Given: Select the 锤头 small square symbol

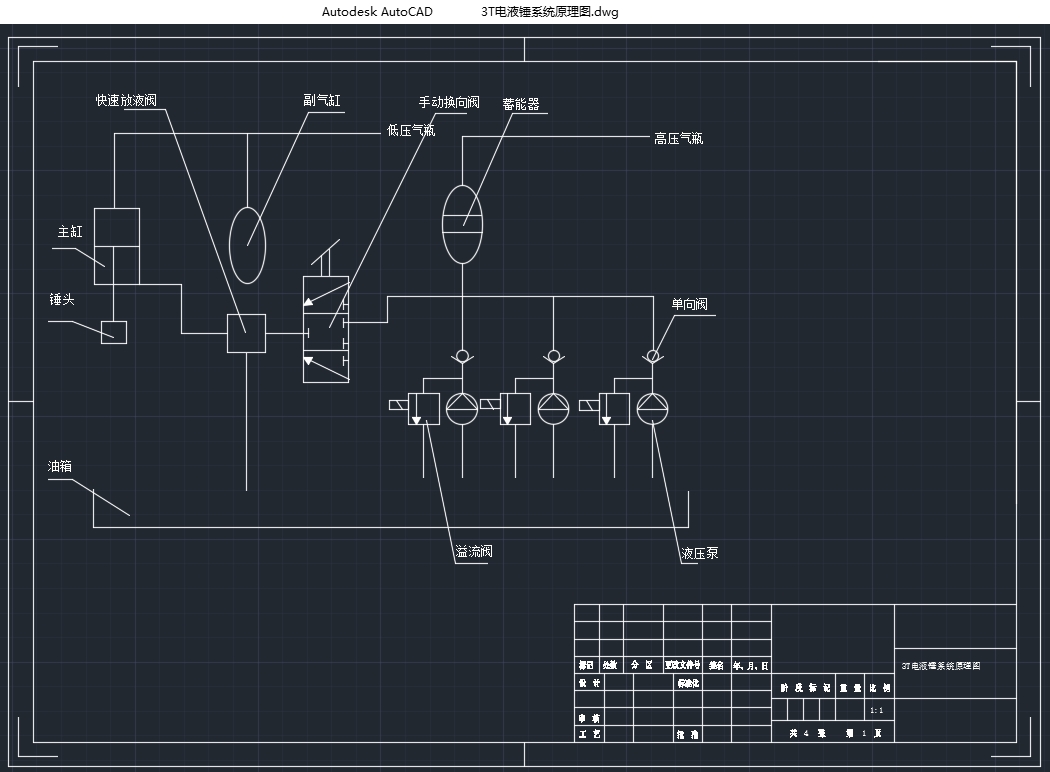Looking at the screenshot, I should 114,332.
